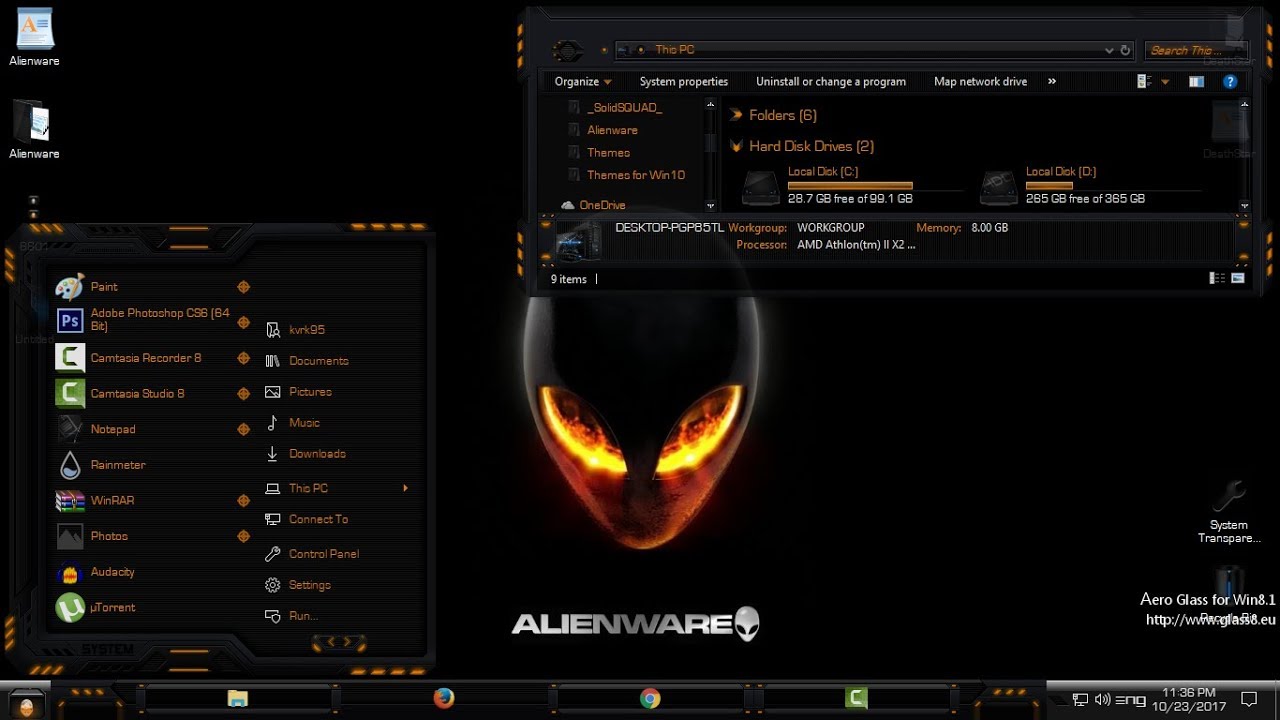The width and height of the screenshot is (1280, 720).
Task: Switch Explorer to large icons view in status bar
Action: pos(1238,279)
